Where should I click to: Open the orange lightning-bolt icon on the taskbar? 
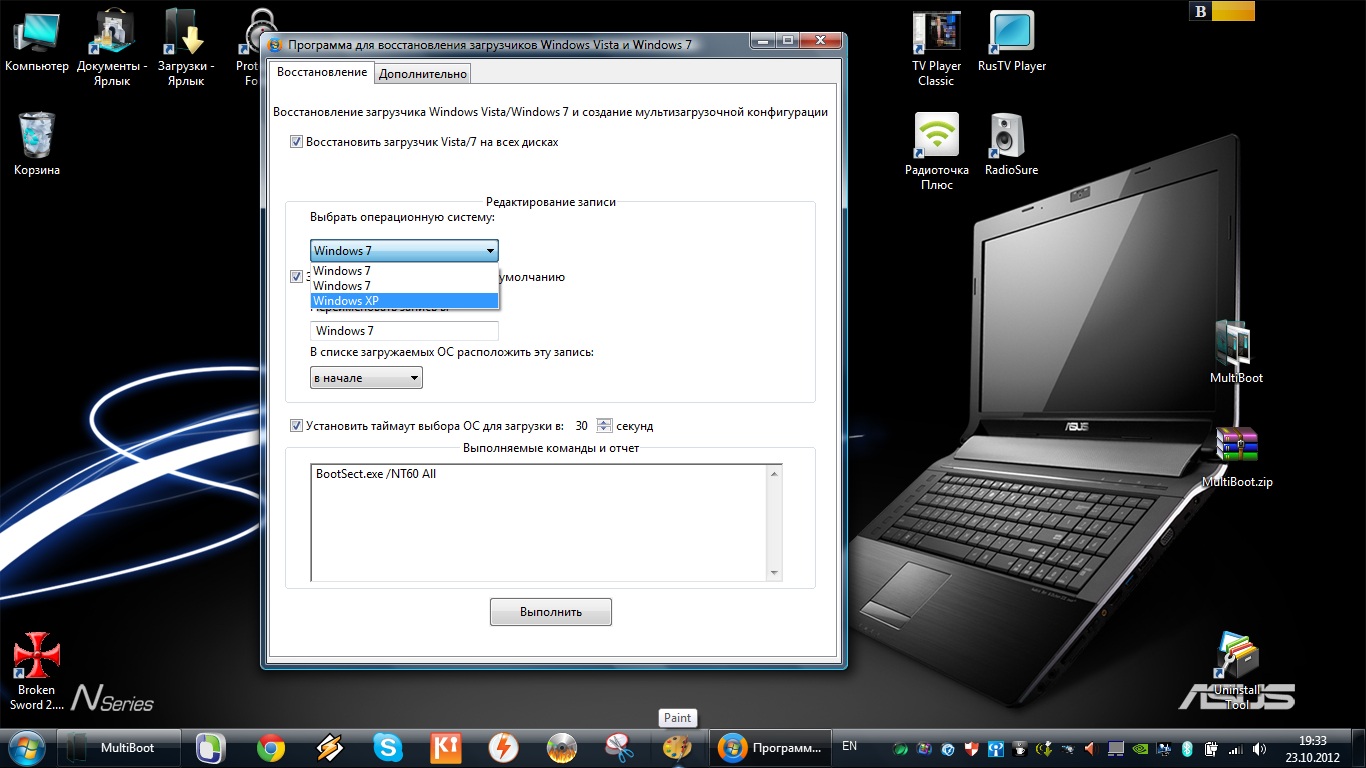click(x=503, y=748)
